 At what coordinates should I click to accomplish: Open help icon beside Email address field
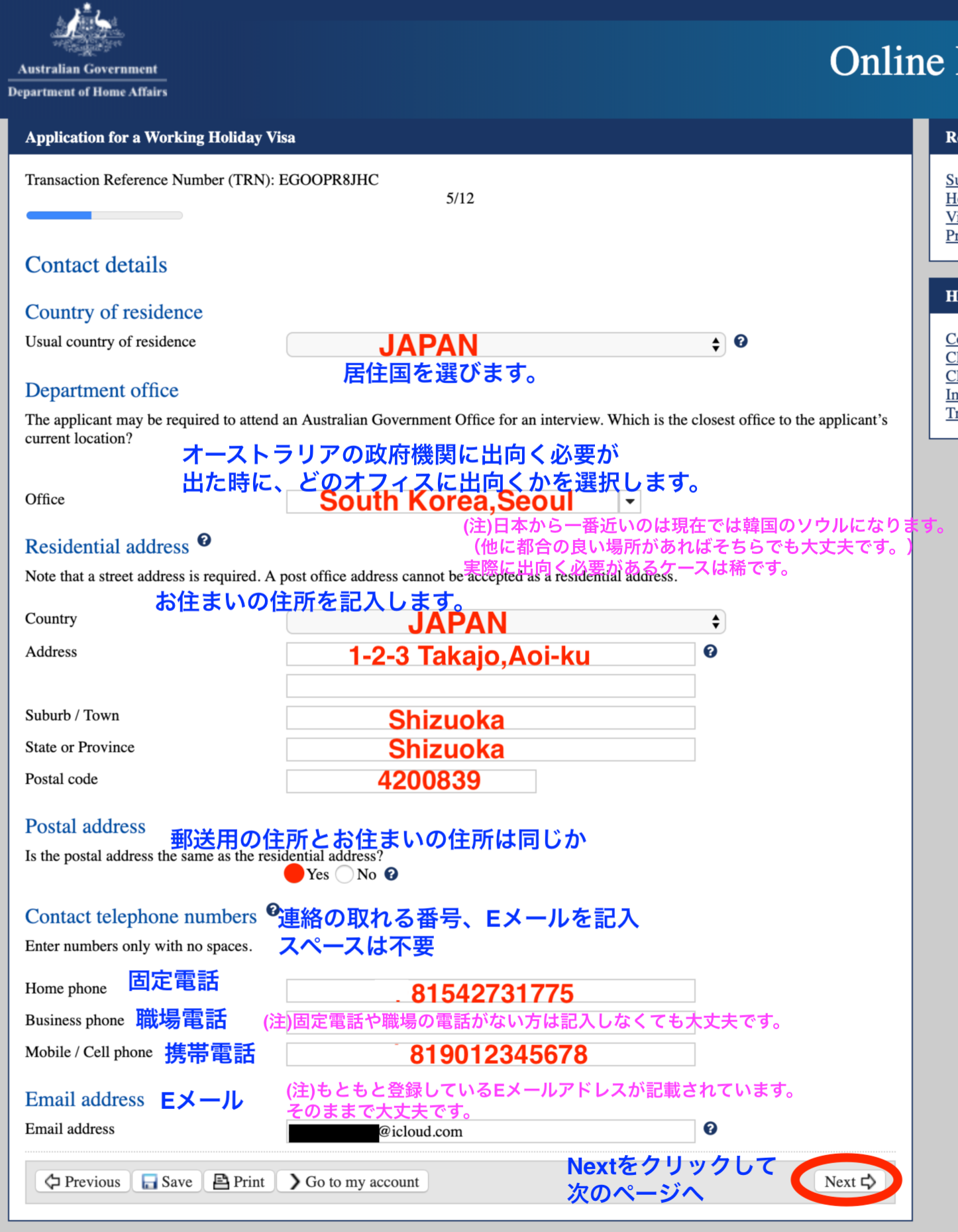click(x=710, y=1128)
